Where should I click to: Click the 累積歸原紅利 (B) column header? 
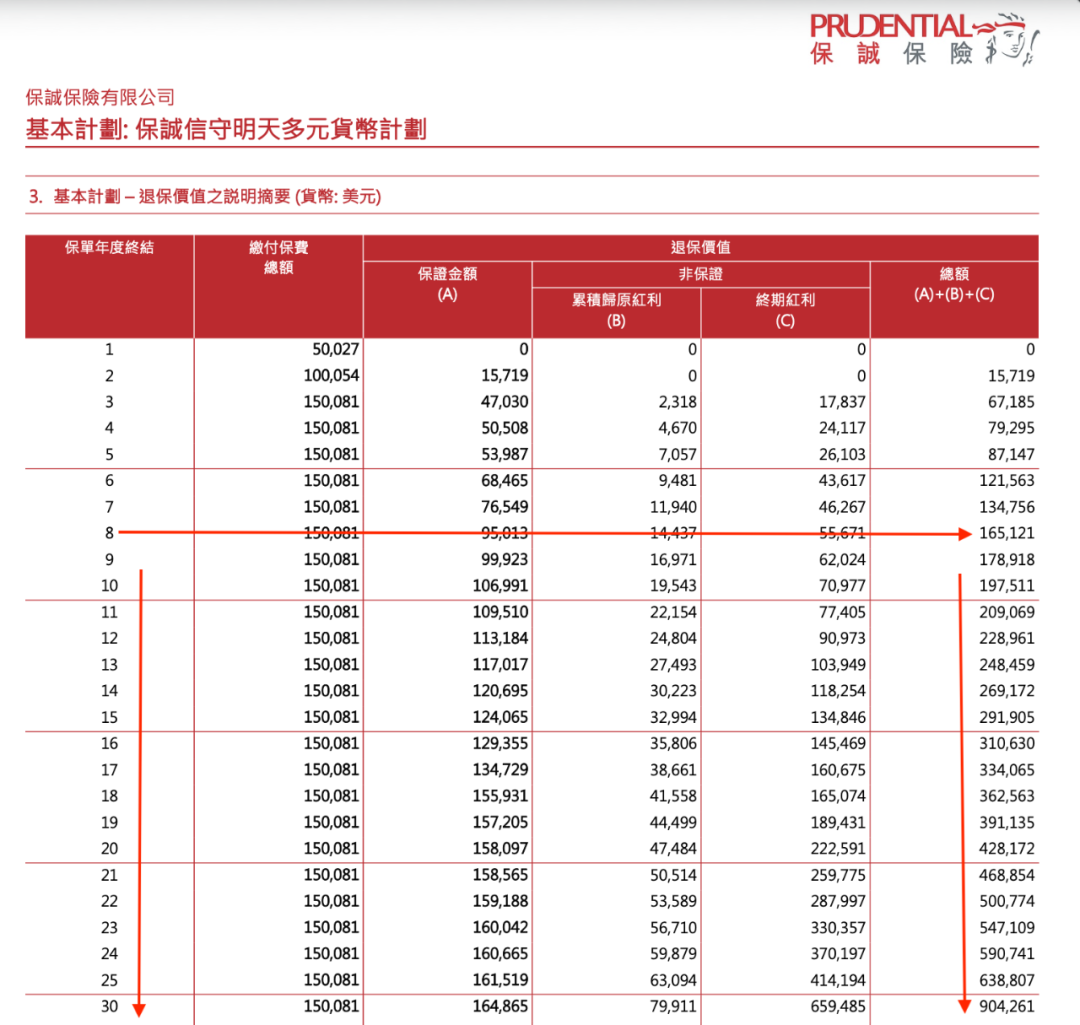616,310
